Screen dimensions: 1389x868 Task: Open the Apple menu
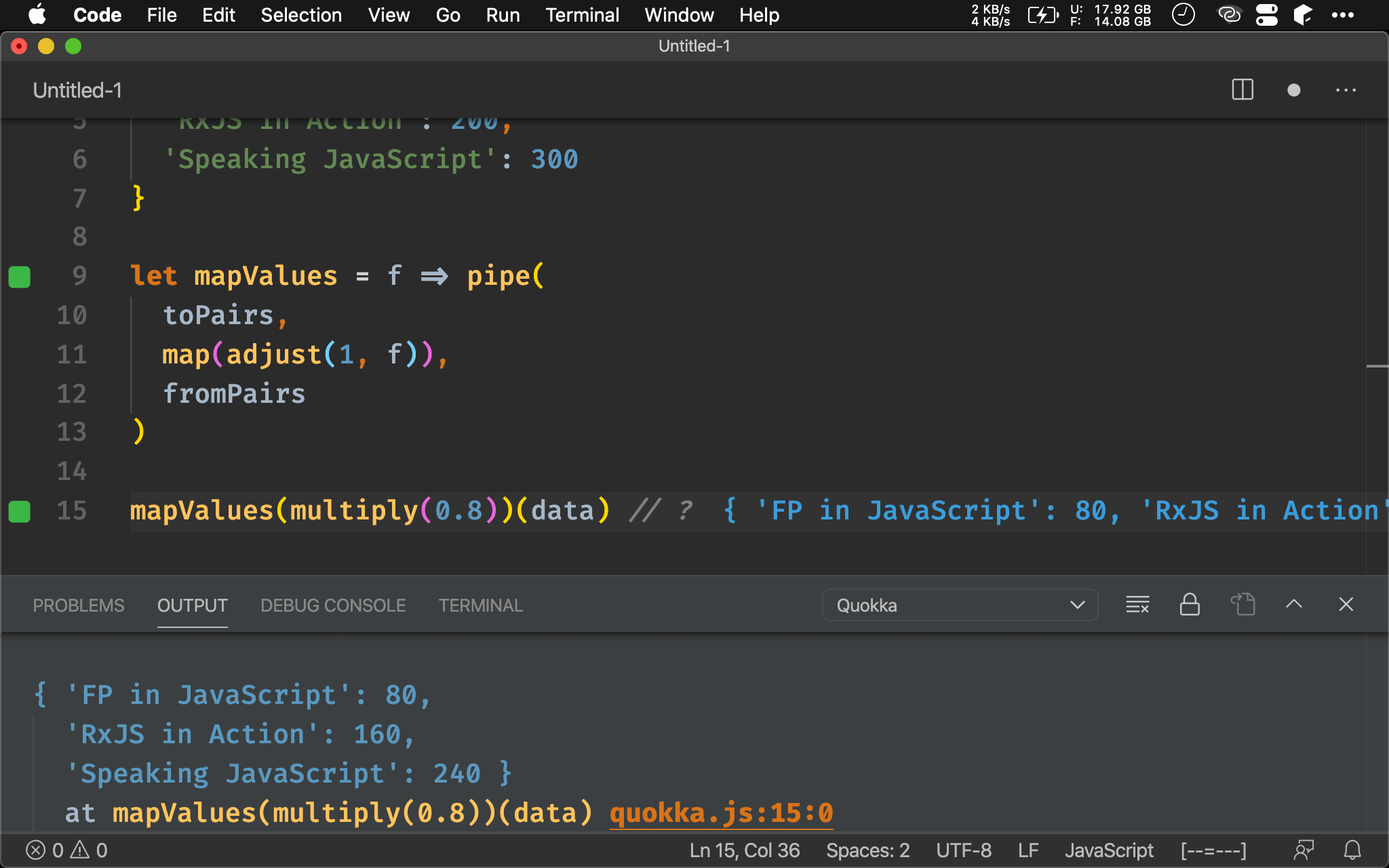coord(37,14)
